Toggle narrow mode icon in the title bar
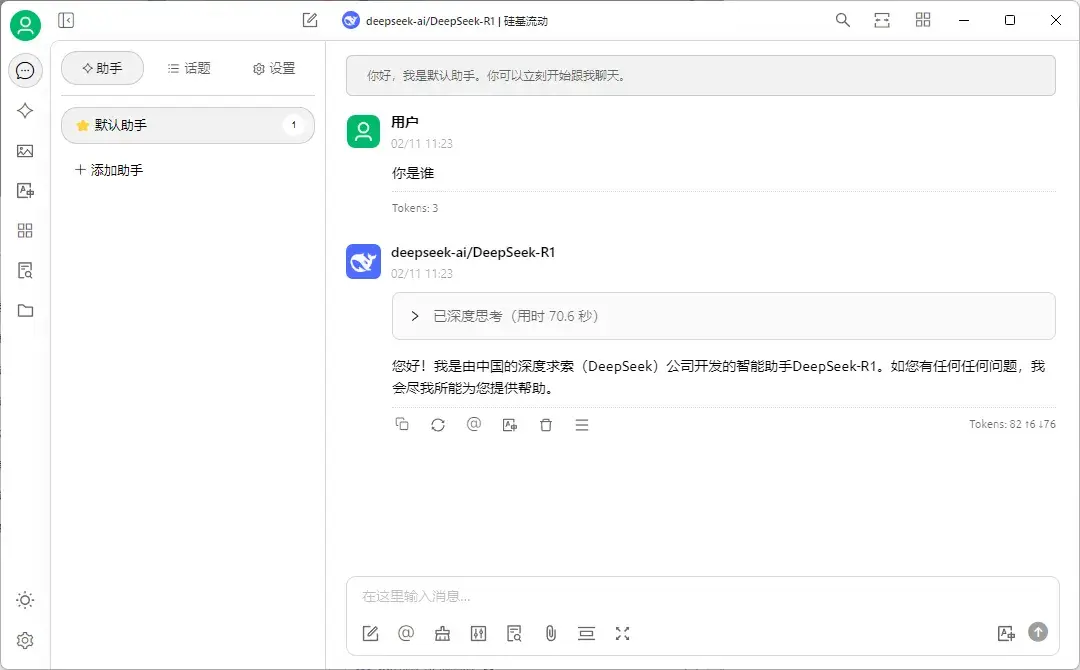The image size is (1080, 670). (882, 21)
